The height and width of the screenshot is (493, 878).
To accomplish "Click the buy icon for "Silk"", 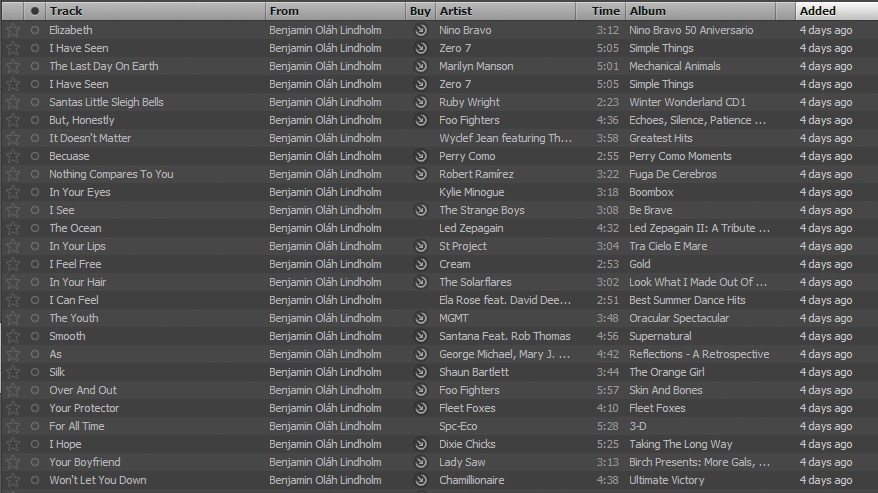I will [x=421, y=372].
